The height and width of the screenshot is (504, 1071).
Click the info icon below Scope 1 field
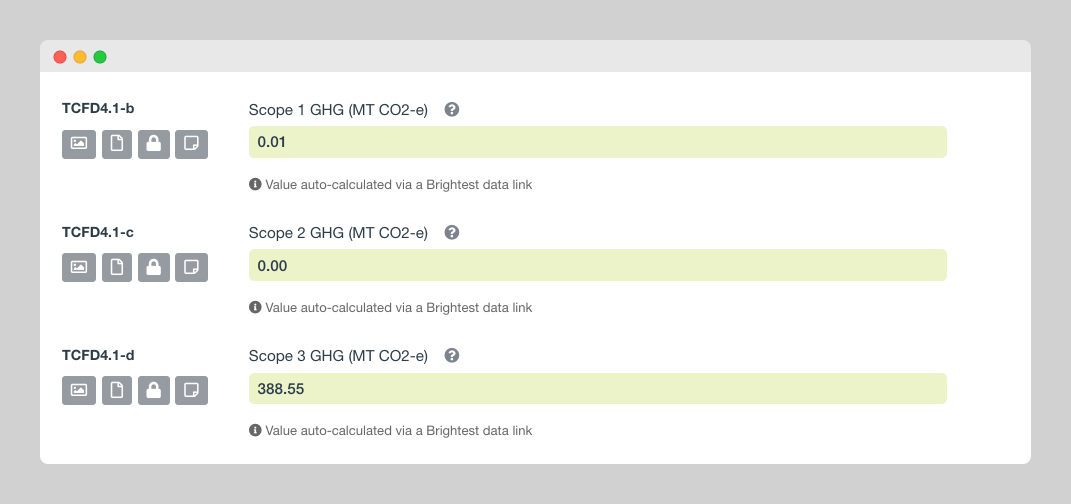pyautogui.click(x=255, y=184)
